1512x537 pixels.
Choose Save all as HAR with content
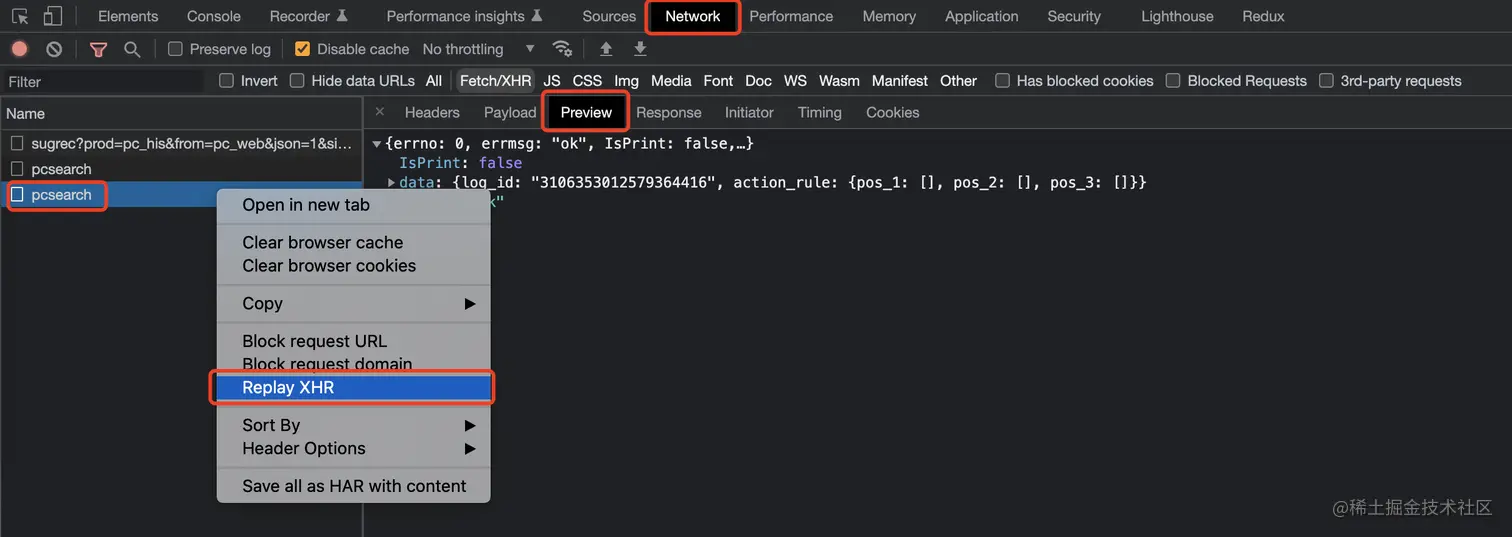coord(354,487)
